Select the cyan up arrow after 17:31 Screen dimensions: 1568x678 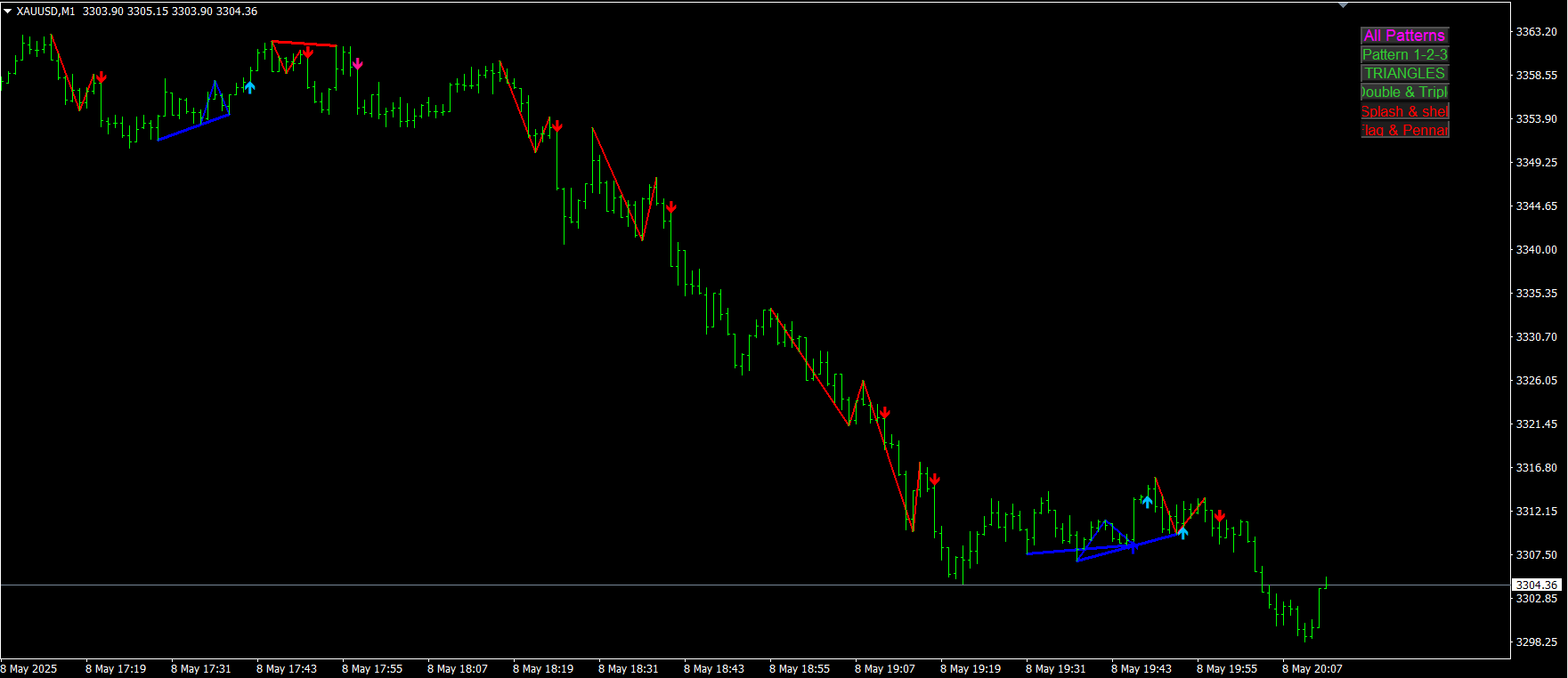249,86
